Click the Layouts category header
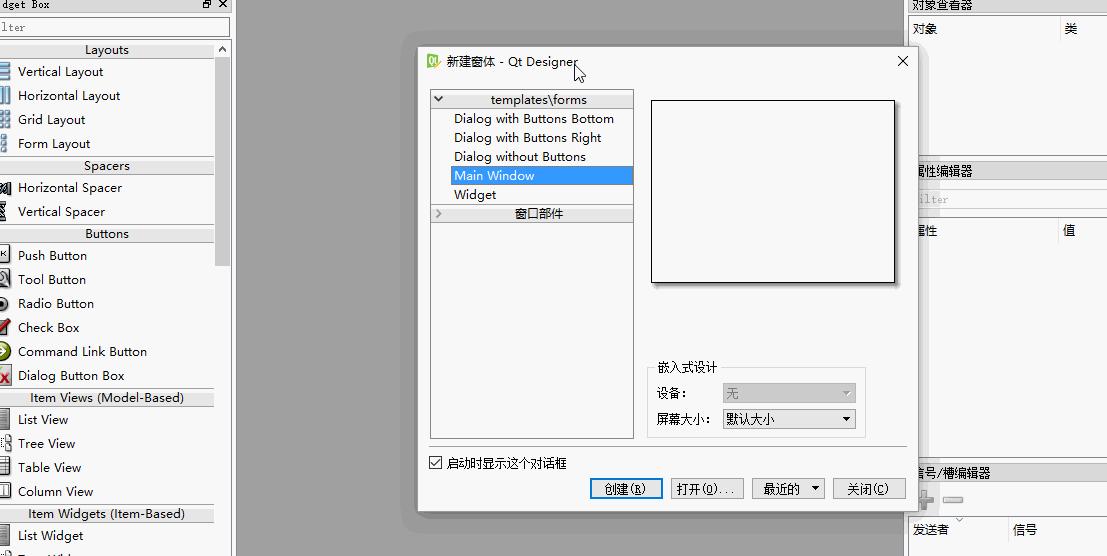The image size is (1107, 556). (x=107, y=50)
